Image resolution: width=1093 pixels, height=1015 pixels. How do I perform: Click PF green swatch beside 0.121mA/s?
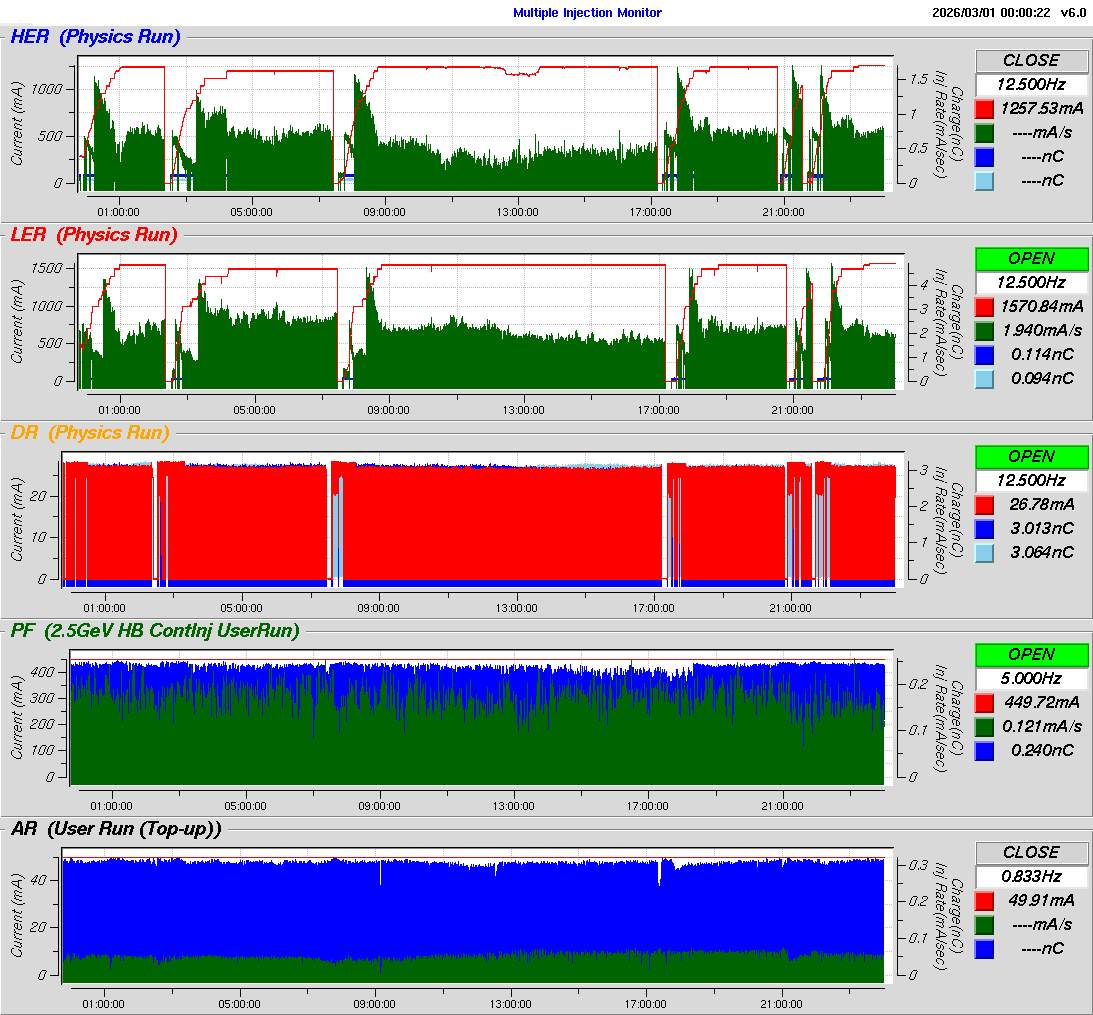click(x=984, y=727)
